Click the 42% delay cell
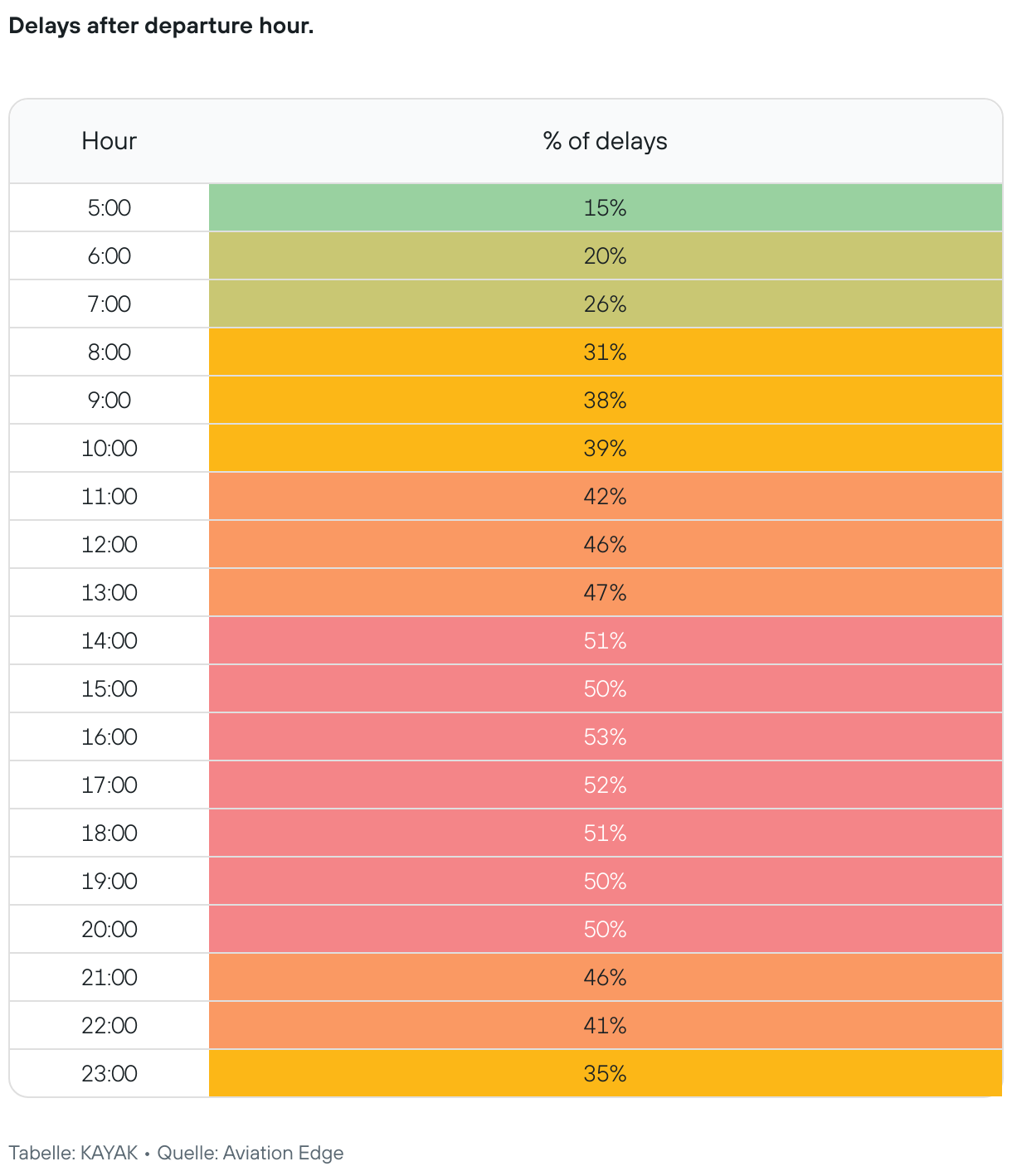 605,496
